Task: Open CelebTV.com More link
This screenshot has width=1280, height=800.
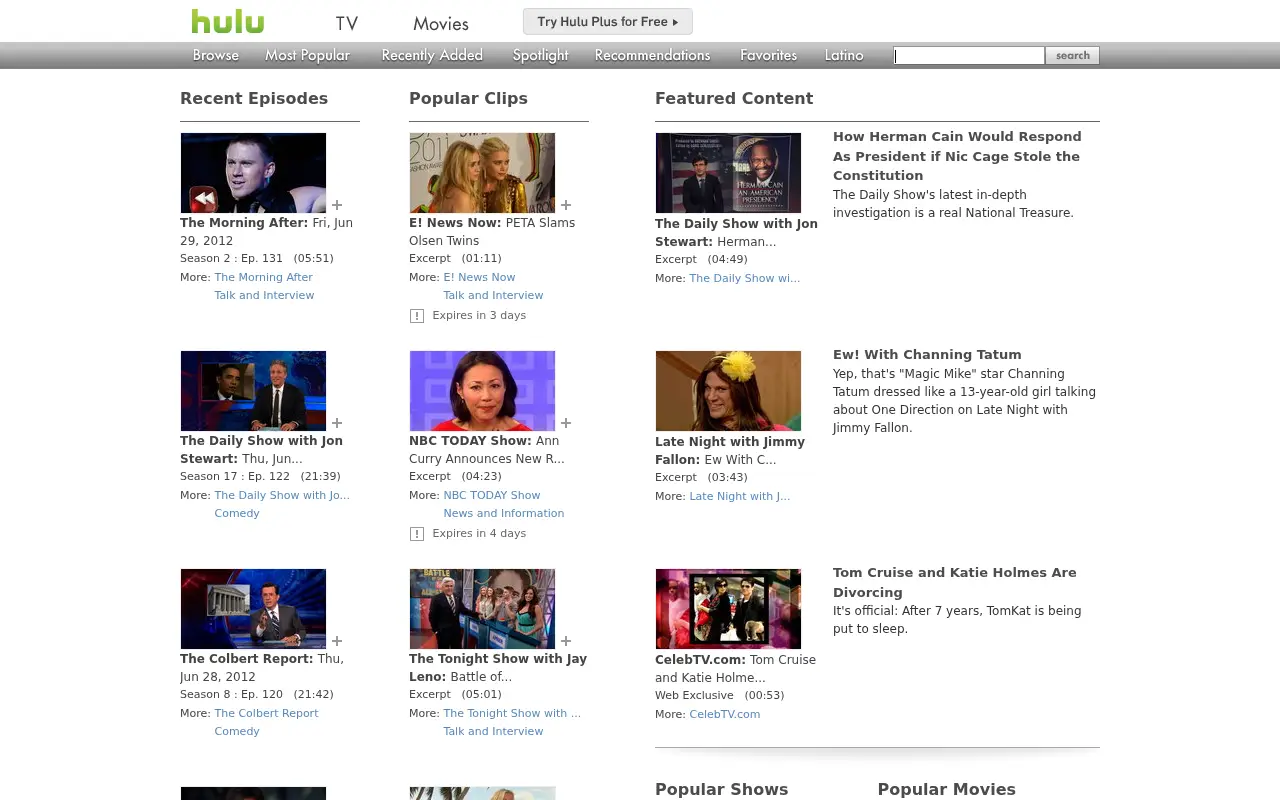Action: pos(724,714)
